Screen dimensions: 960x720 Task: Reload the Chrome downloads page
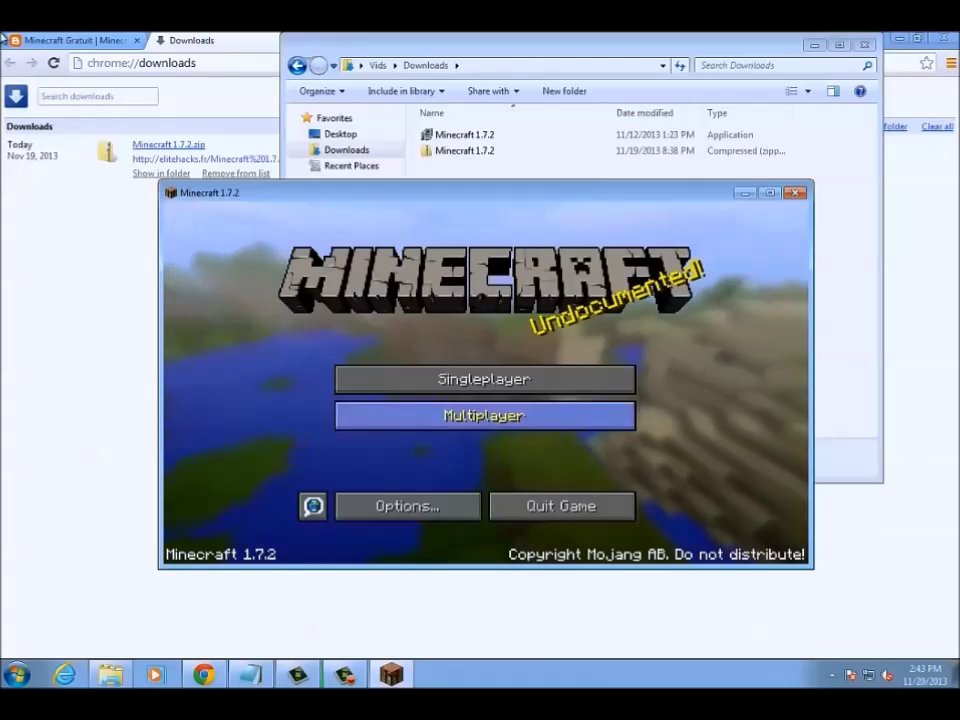pos(53,63)
